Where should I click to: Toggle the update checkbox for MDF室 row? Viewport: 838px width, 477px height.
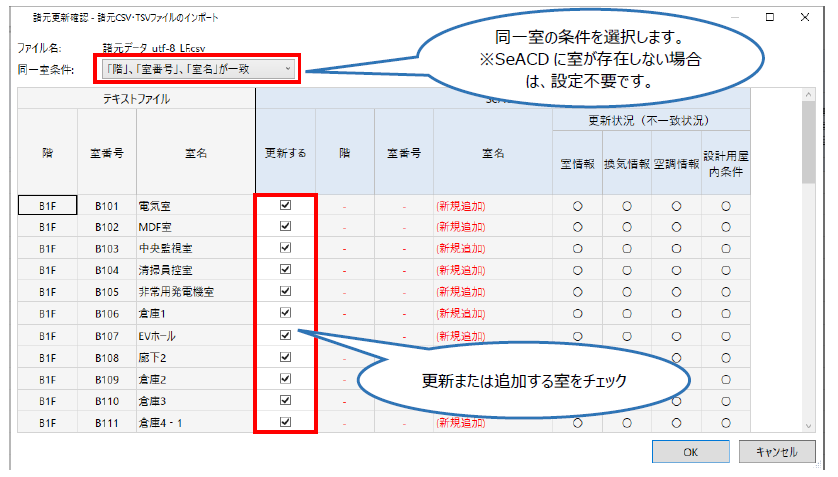[286, 226]
